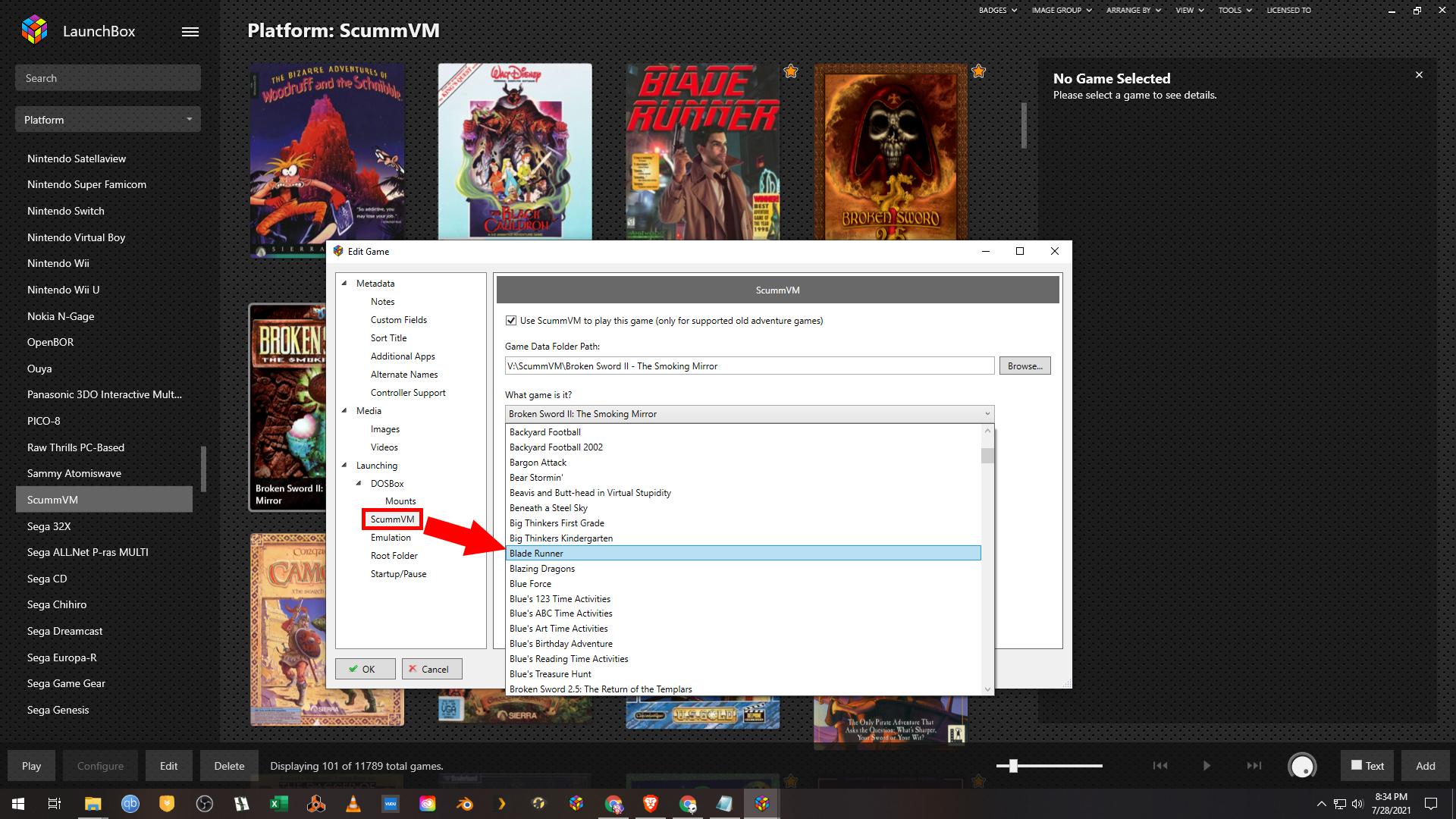This screenshot has width=1456, height=819.
Task: Launch Adobe Creative Cloud from taskbar
Action: point(428,804)
